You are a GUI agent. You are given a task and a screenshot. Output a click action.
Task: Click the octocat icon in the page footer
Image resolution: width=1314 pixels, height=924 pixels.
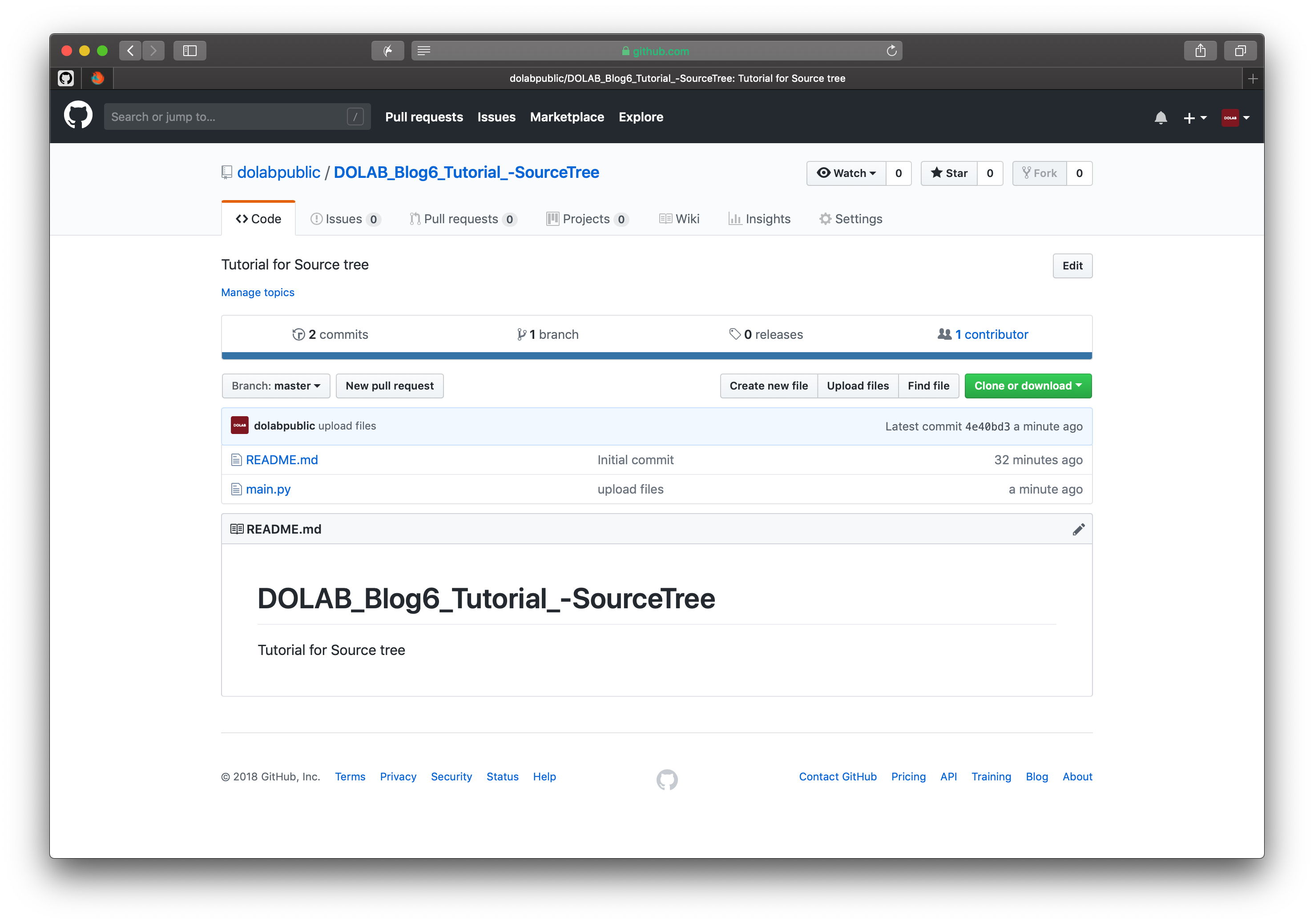pos(666,780)
